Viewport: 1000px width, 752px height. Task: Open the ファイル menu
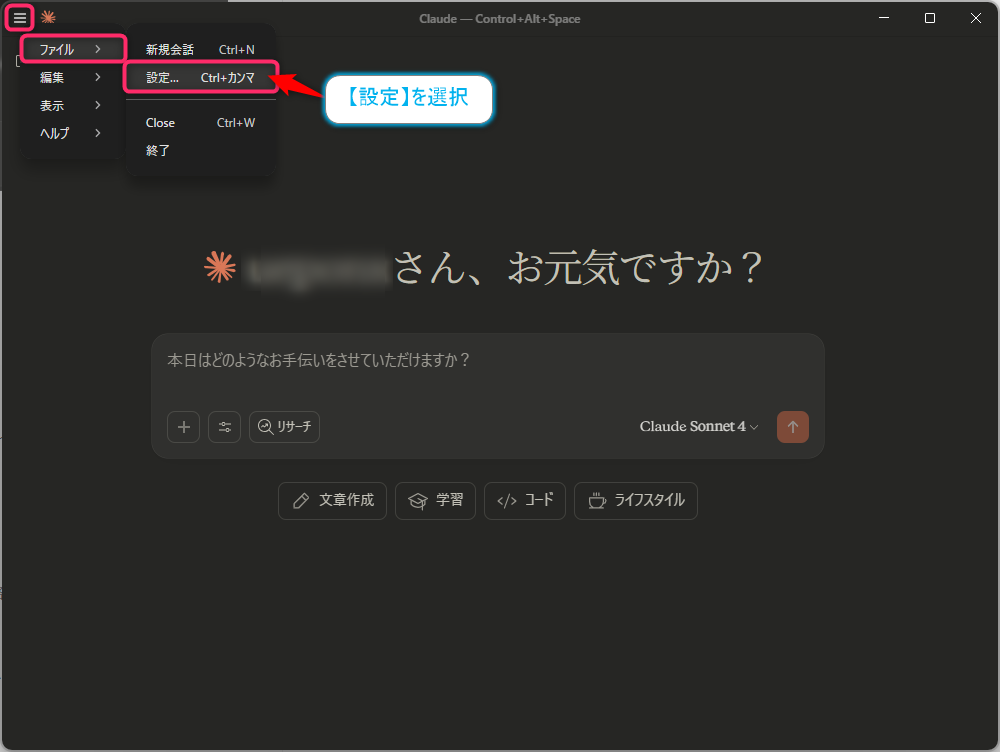click(x=71, y=49)
